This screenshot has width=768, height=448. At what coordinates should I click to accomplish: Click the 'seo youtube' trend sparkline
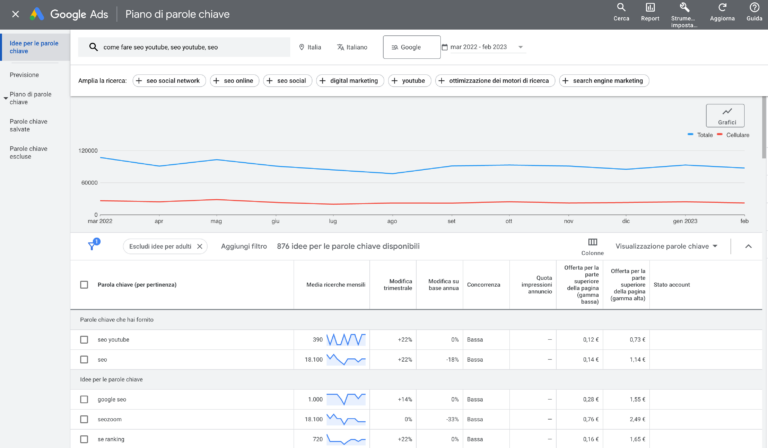click(346, 339)
